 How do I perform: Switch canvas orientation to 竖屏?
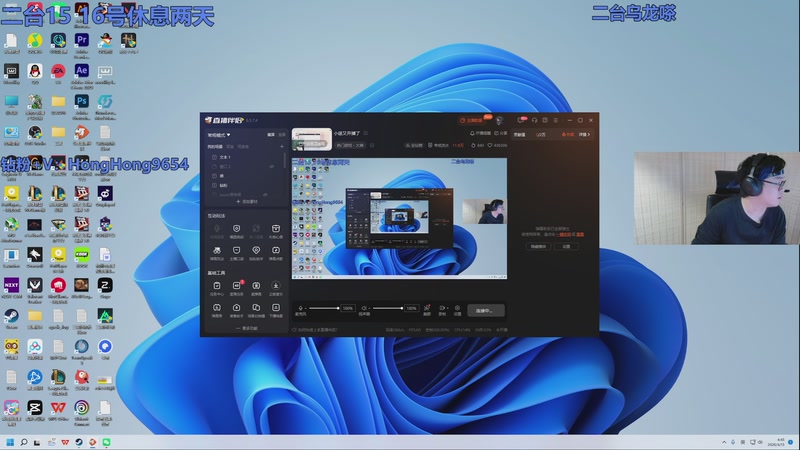point(281,133)
